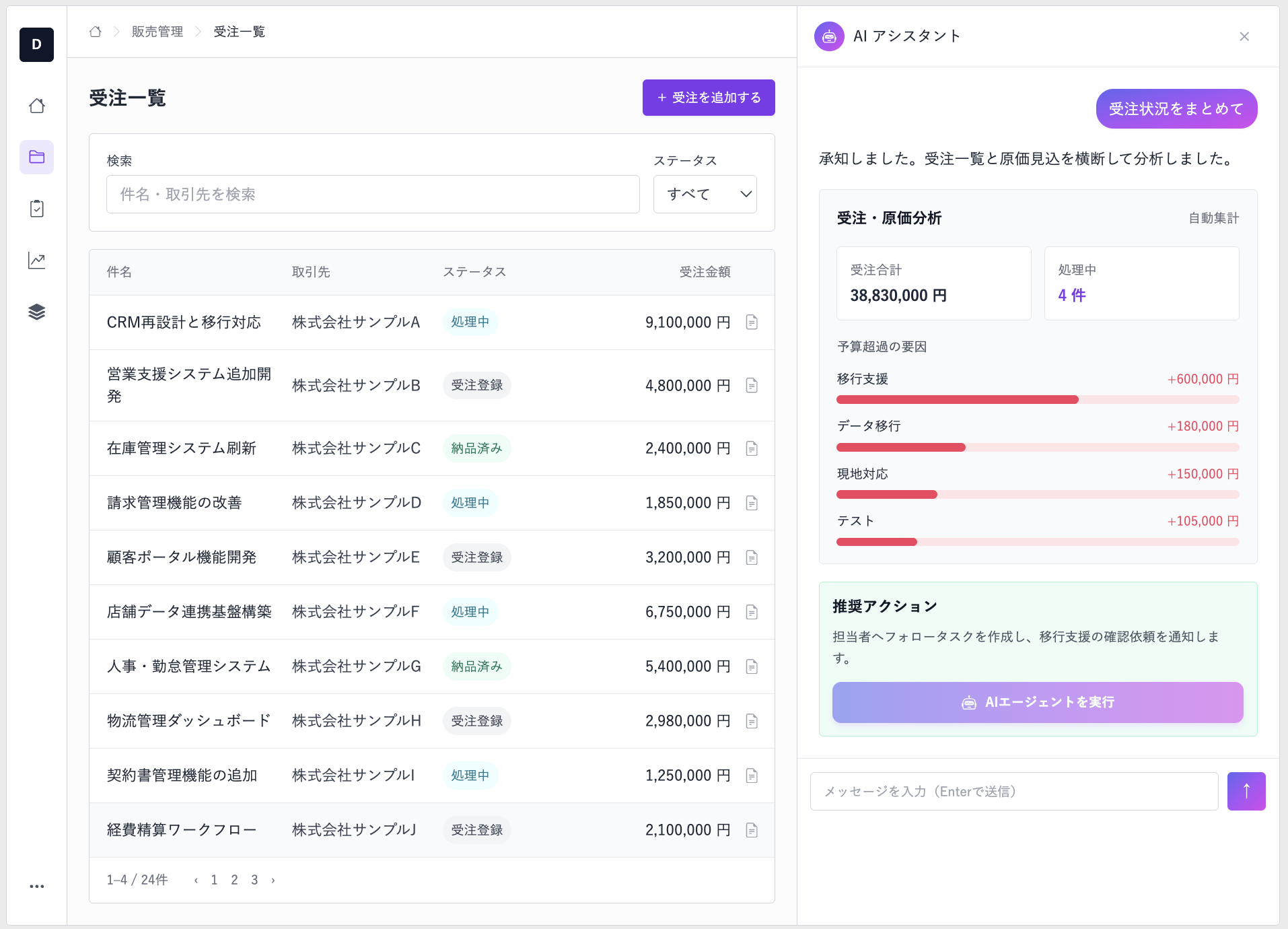
Task: Focus the 件名・取引先を検索 search field
Action: click(x=373, y=194)
